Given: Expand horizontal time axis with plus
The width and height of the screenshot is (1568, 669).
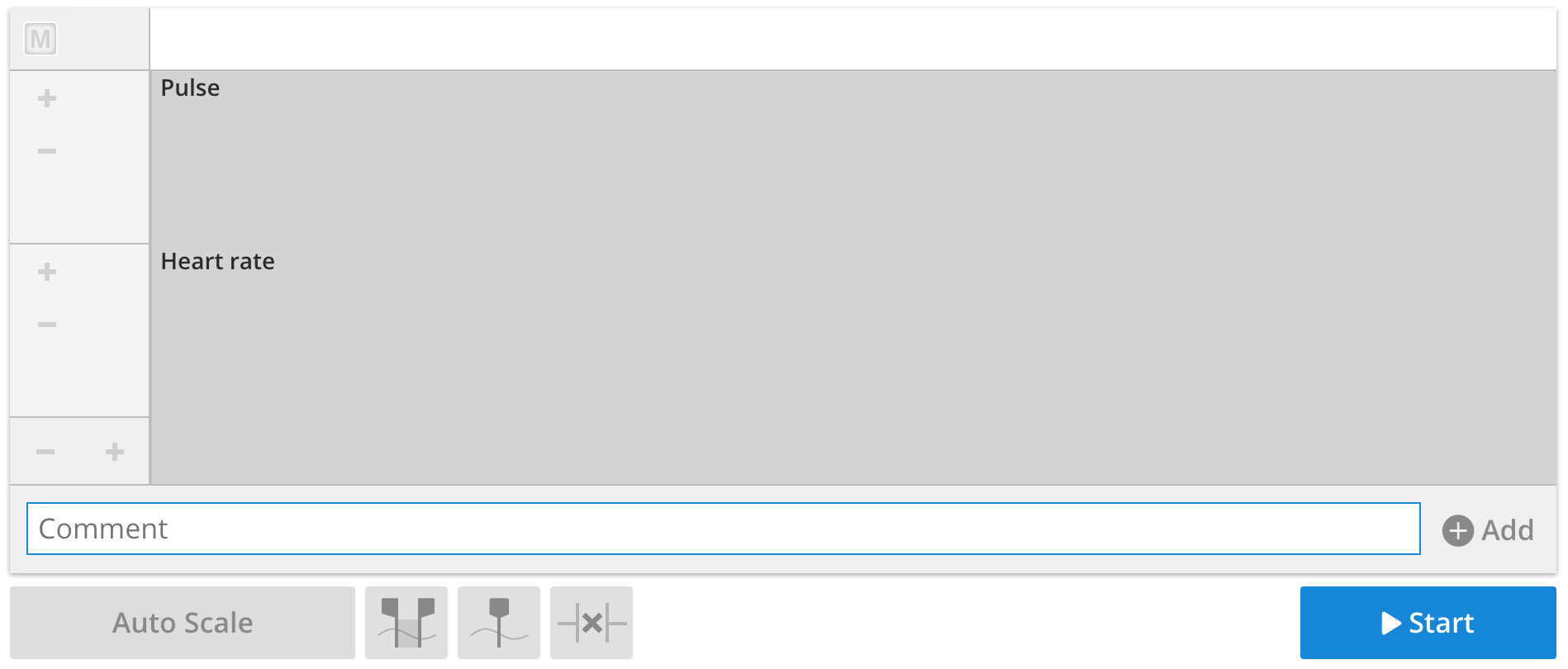Looking at the screenshot, I should (x=115, y=452).
